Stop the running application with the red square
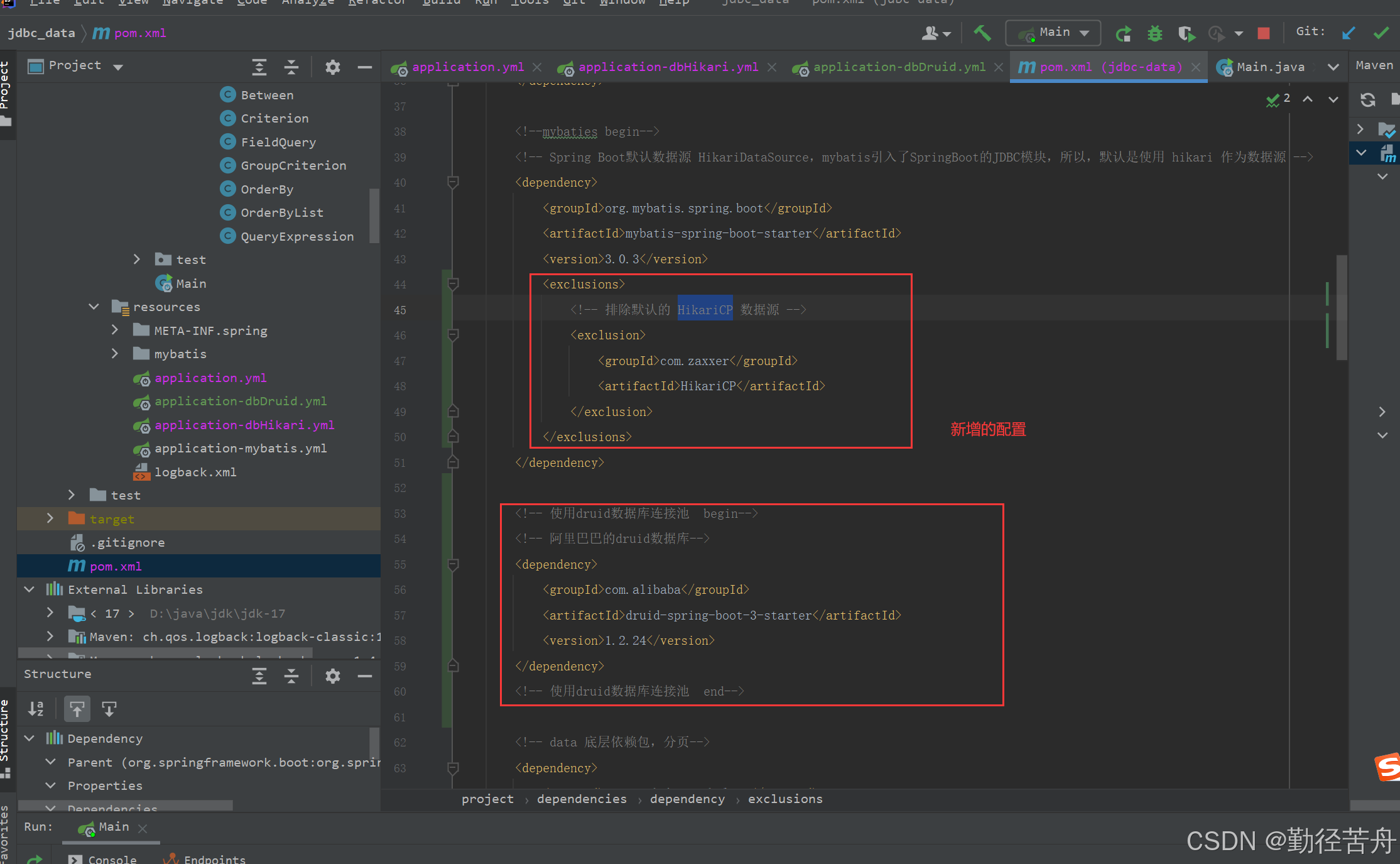The image size is (1400, 864). tap(1264, 33)
